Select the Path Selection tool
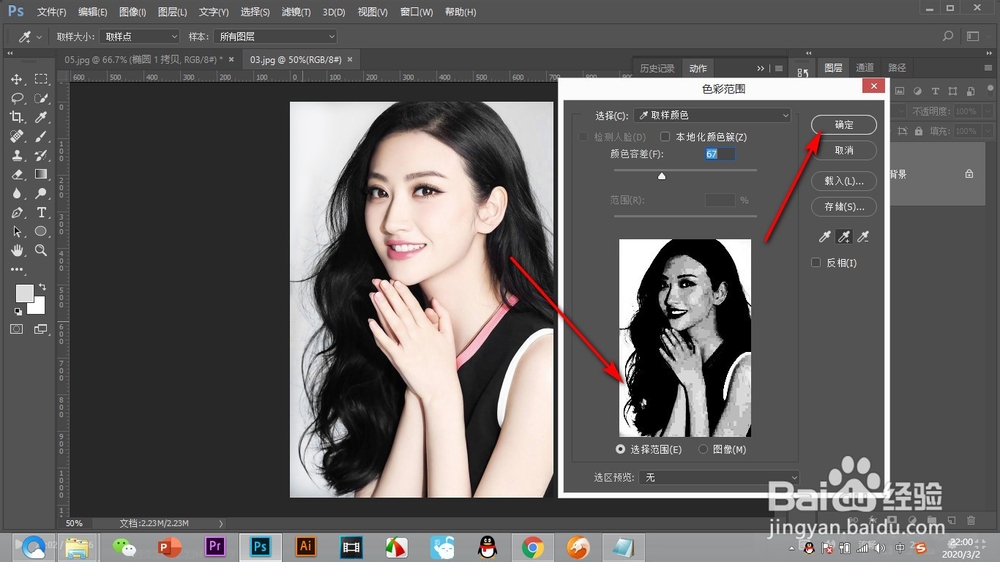Viewport: 1000px width, 562px height. [x=17, y=231]
